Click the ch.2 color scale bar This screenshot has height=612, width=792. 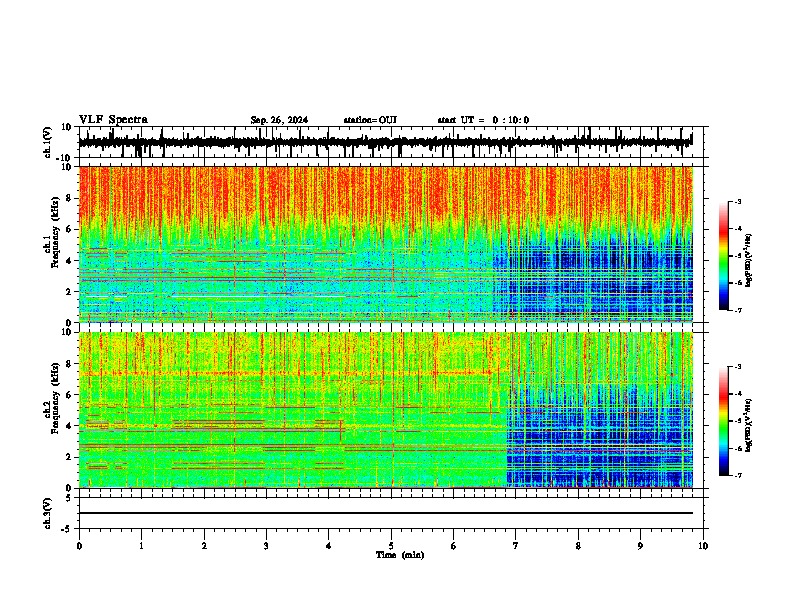coord(724,421)
